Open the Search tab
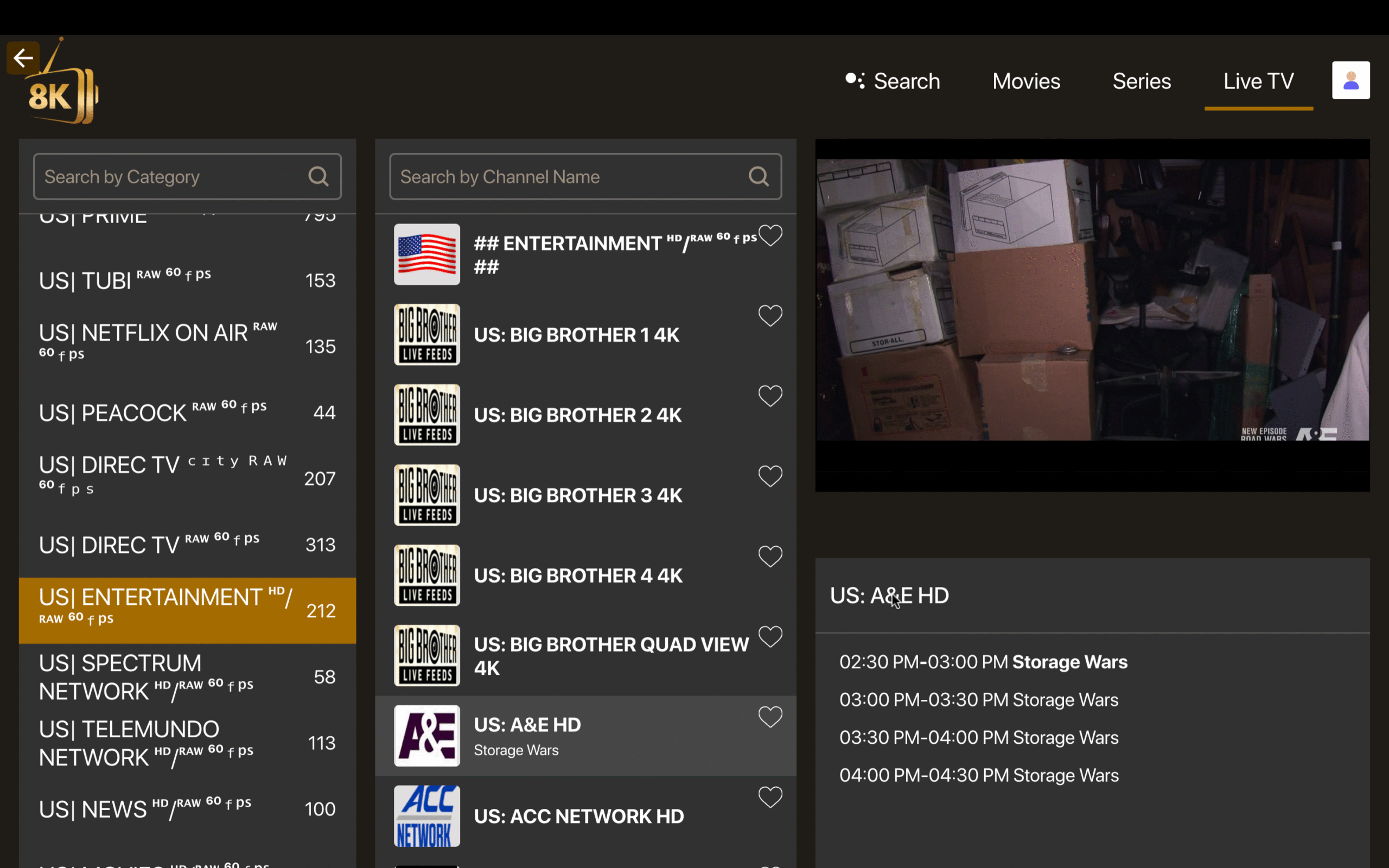The width and height of the screenshot is (1389, 868). click(893, 81)
